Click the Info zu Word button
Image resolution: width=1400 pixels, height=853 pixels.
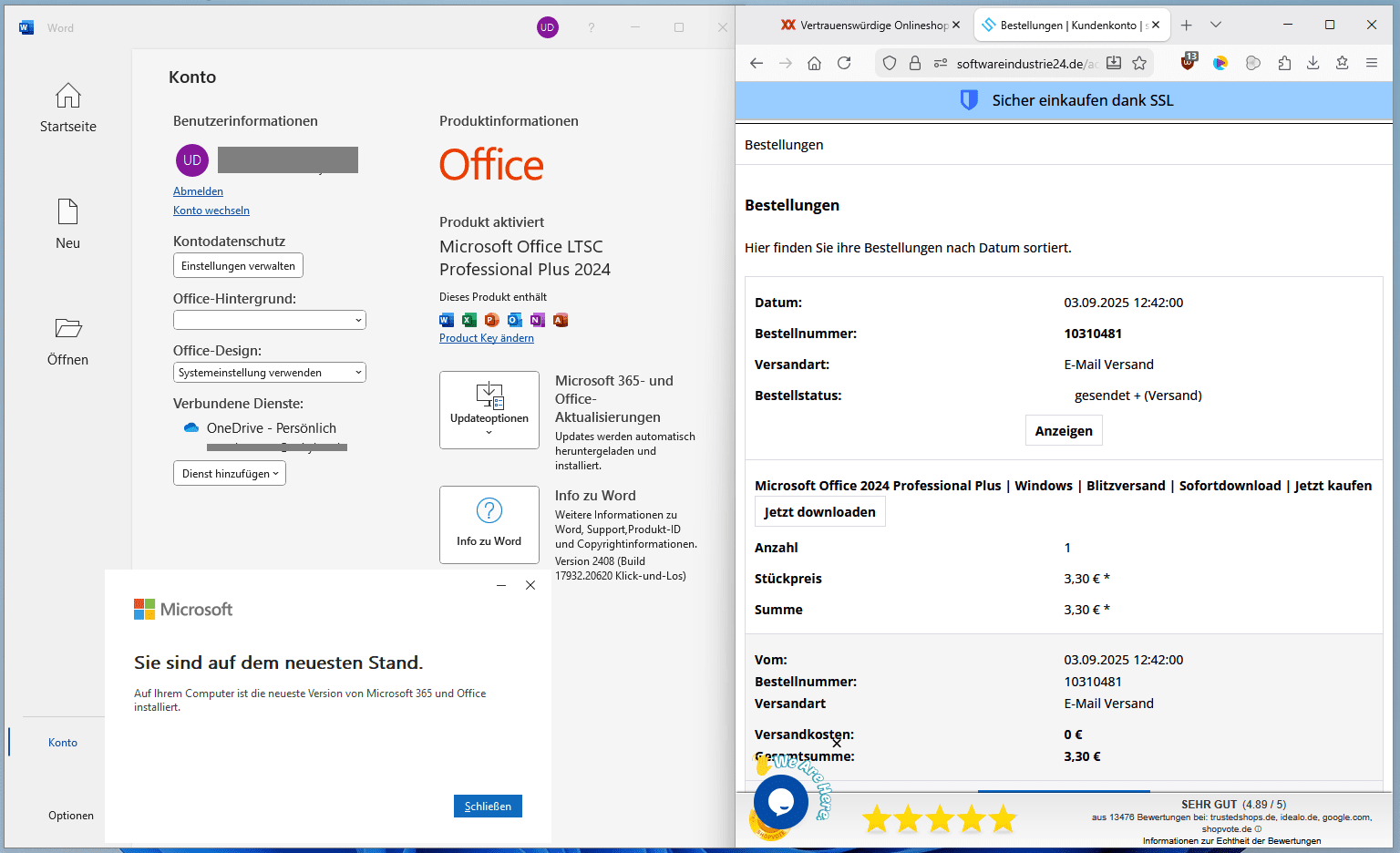[489, 525]
